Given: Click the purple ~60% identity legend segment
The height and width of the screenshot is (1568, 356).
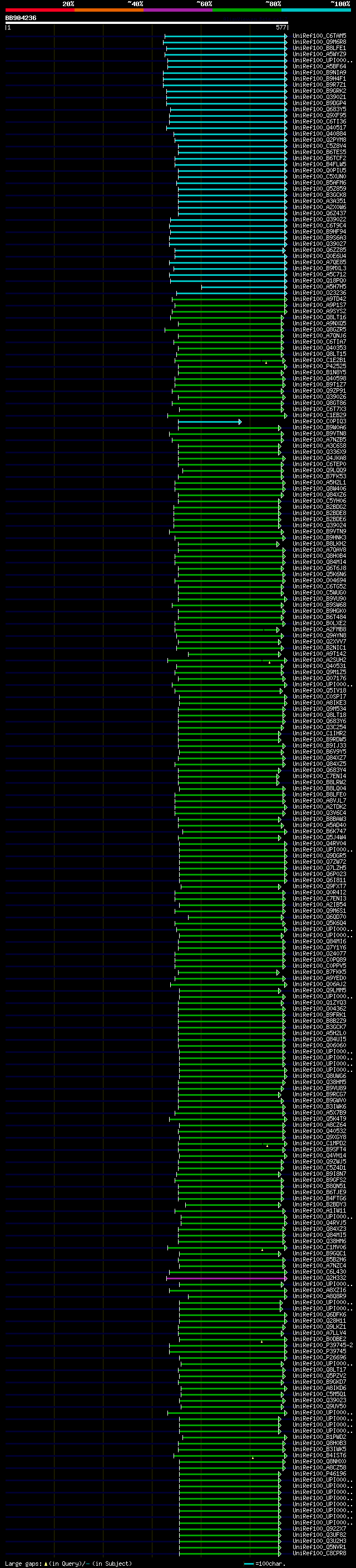Looking at the screenshot, I should (x=179, y=10).
